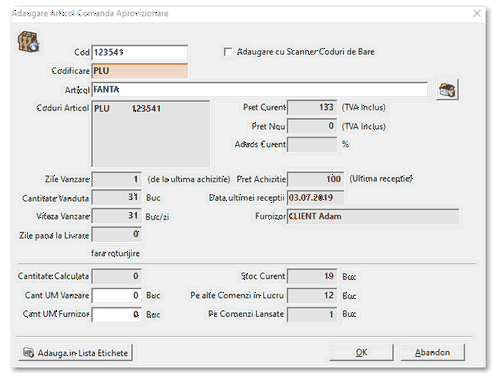The image size is (497, 378).
Task: Click the Viteza Vanzare value 31
Action: [x=117, y=216]
